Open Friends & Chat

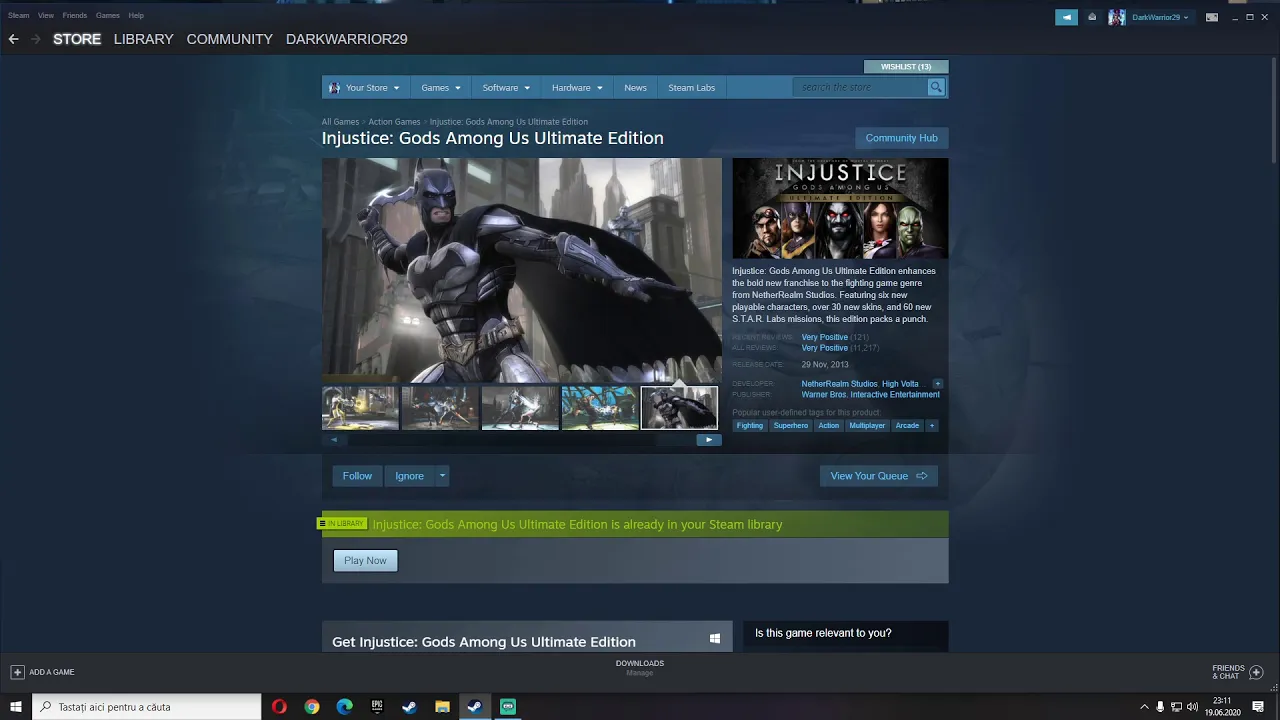pyautogui.click(x=1237, y=672)
